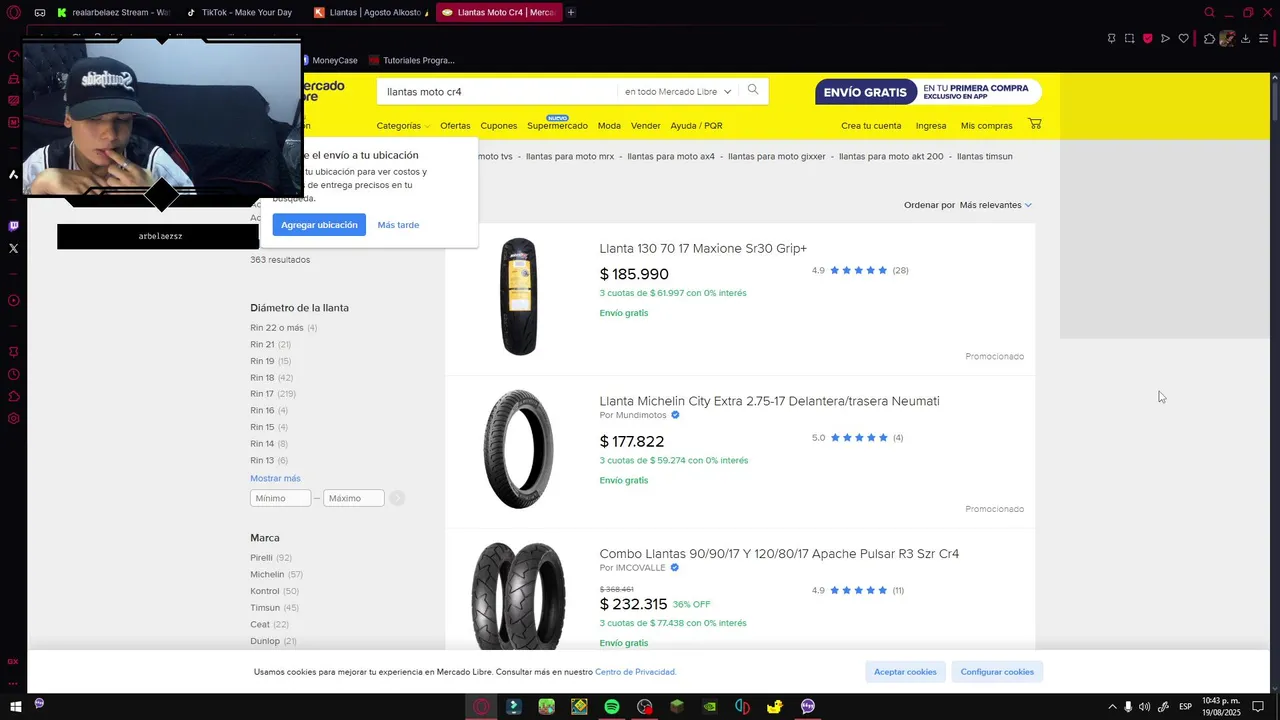Open the browser profile avatar
1280x720 pixels.
(1227, 39)
